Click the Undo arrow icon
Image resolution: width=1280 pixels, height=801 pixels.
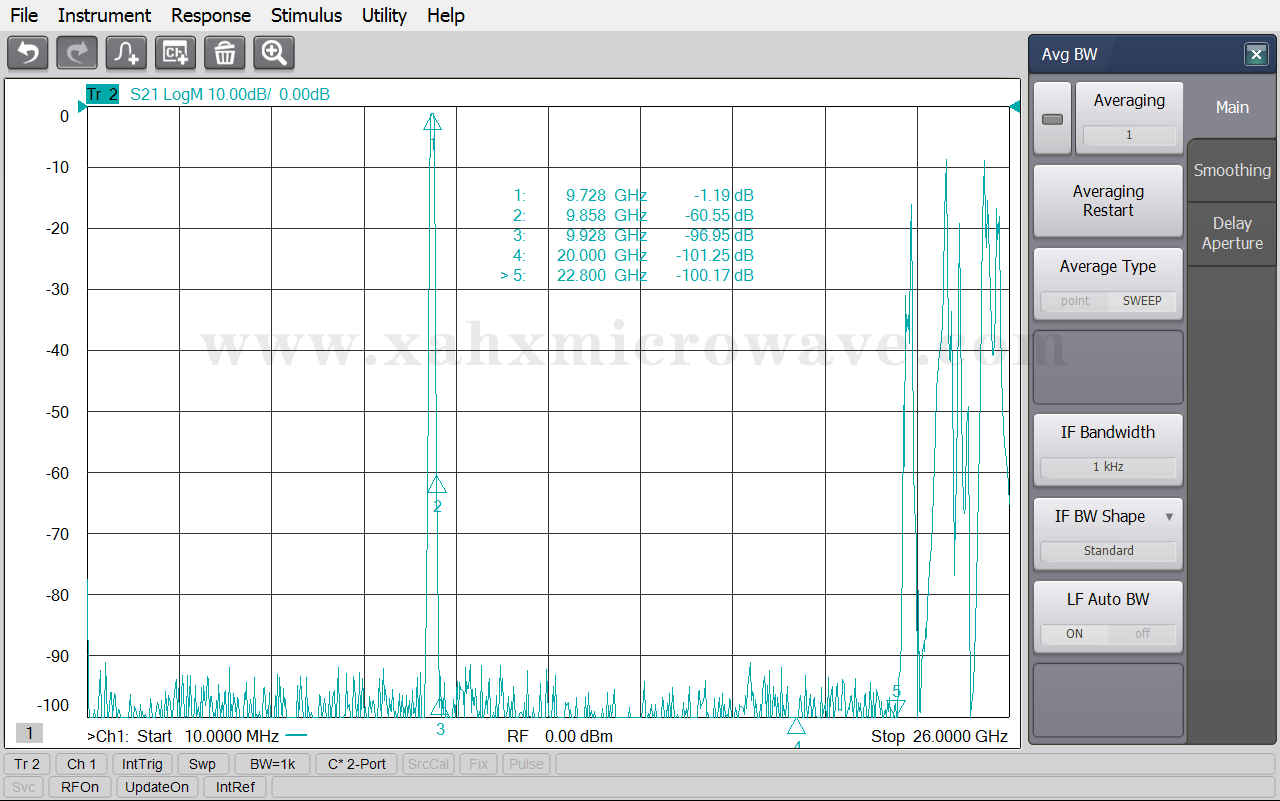click(28, 53)
